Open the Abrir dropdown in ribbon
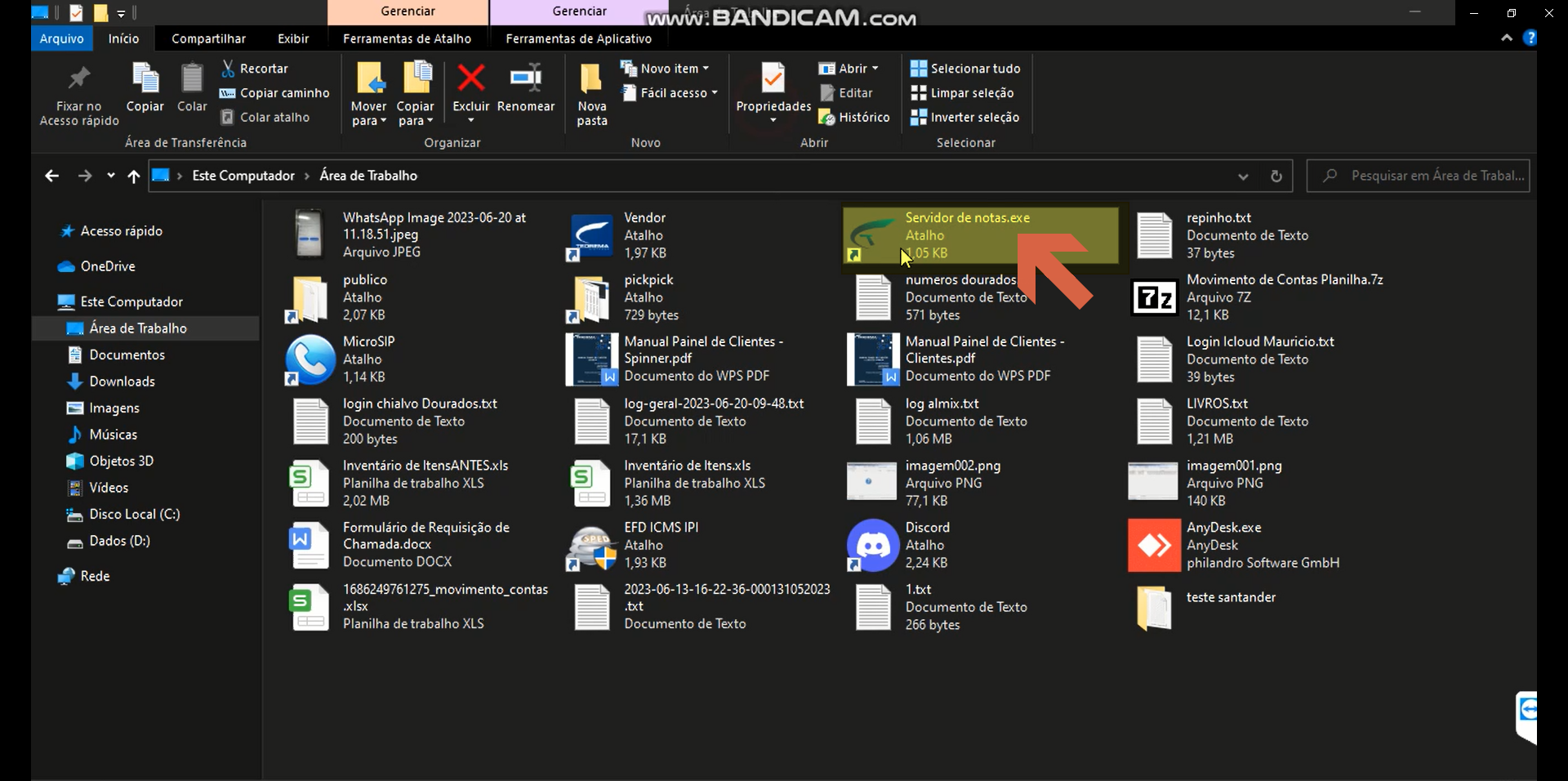 (849, 69)
